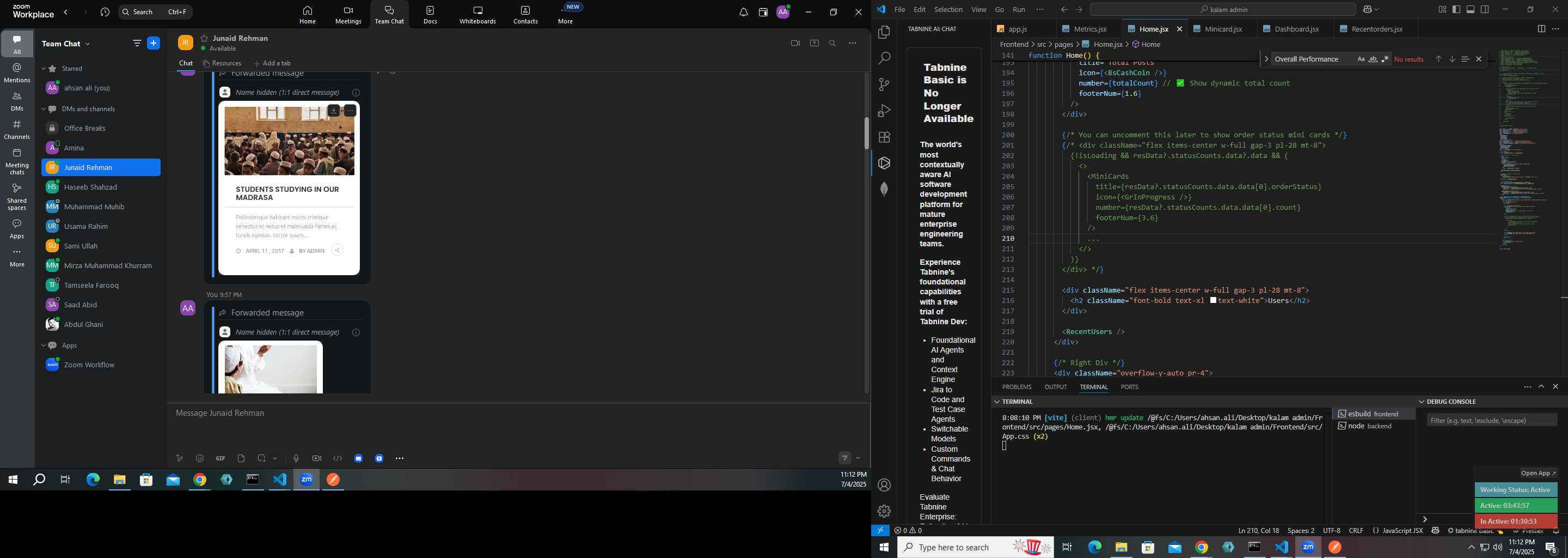Screen dimensions: 1568x558
Task: Search within Junaid Rehman chat
Action: pyautogui.click(x=832, y=43)
